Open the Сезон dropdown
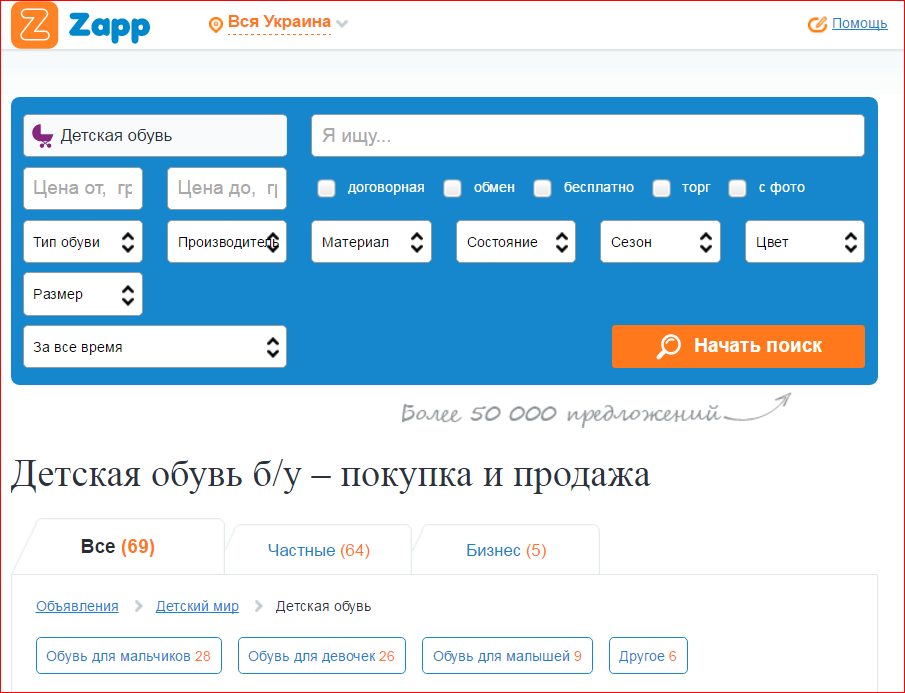Image resolution: width=905 pixels, height=693 pixels. (x=660, y=242)
